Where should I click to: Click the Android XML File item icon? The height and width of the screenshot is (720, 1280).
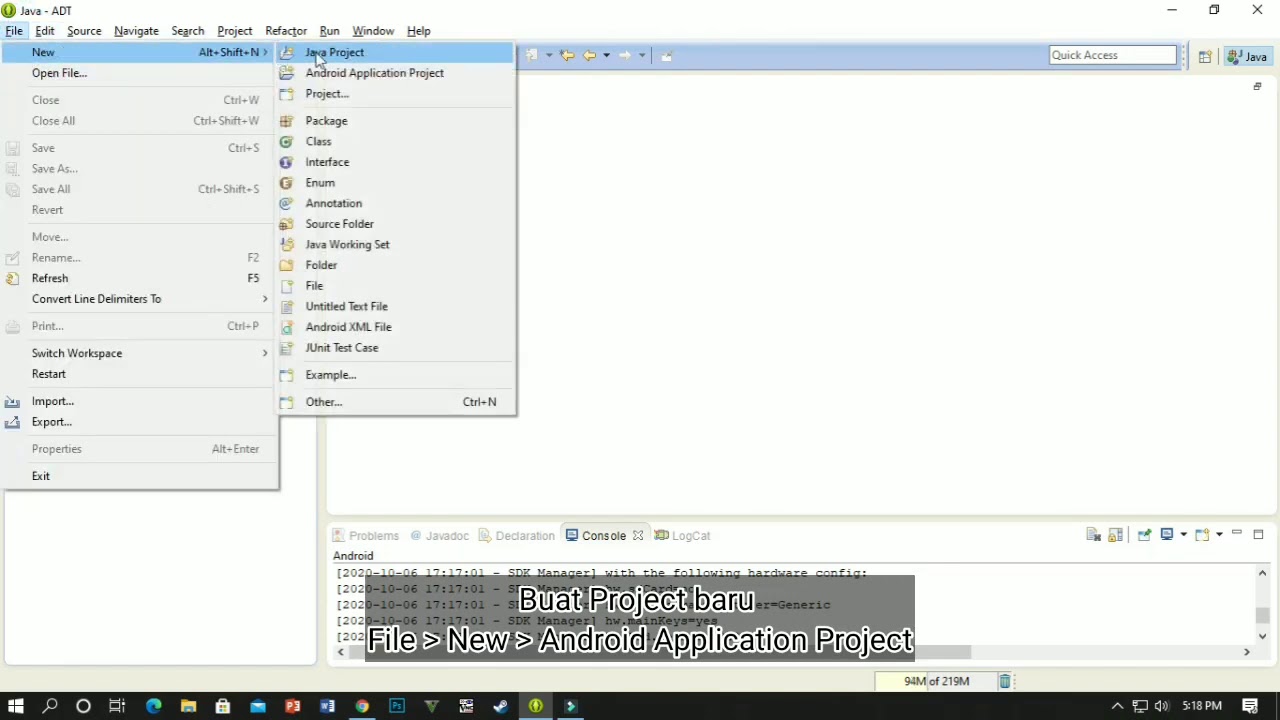pyautogui.click(x=286, y=327)
